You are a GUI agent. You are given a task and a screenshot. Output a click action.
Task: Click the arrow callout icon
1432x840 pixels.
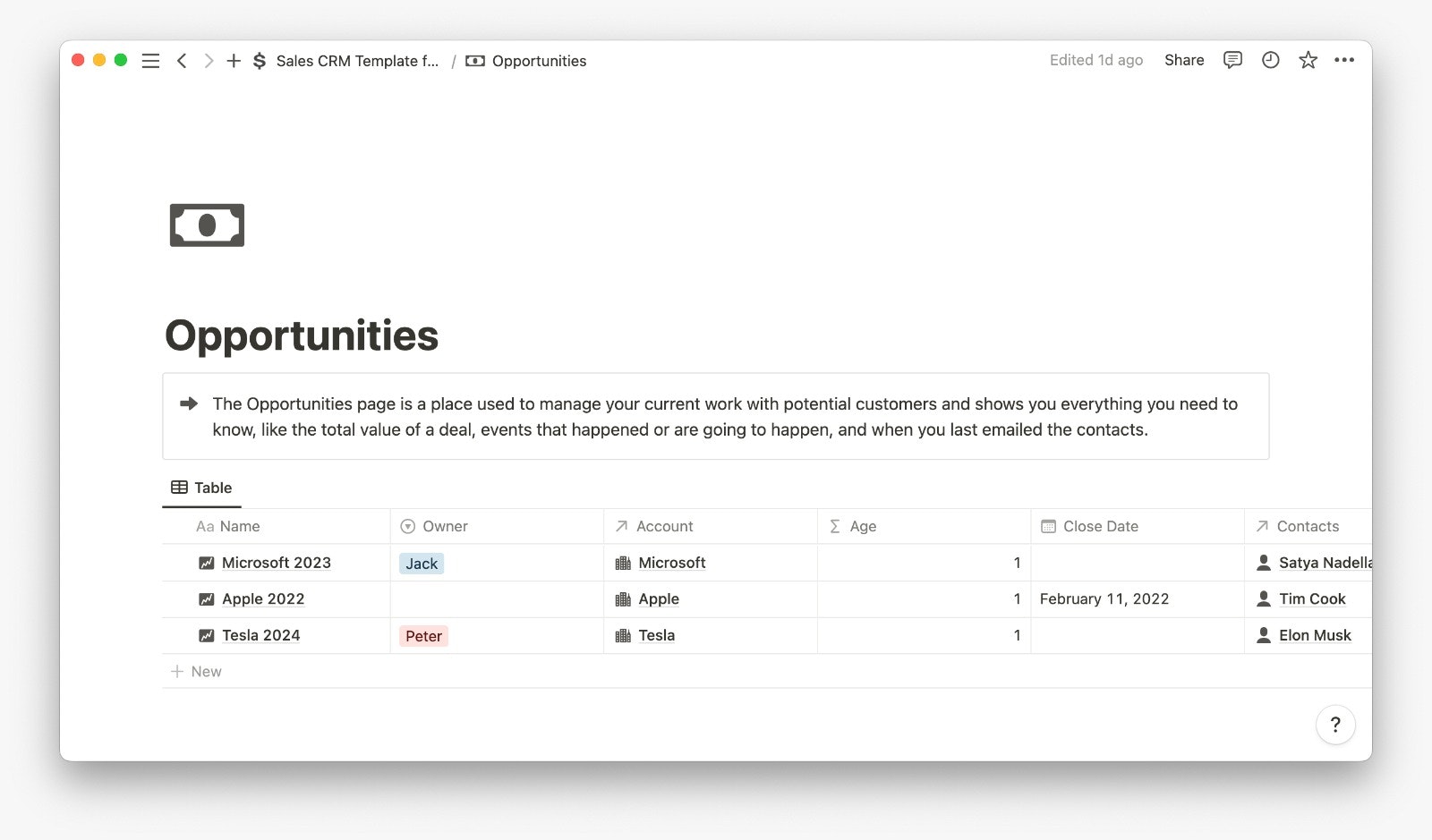pyautogui.click(x=189, y=403)
